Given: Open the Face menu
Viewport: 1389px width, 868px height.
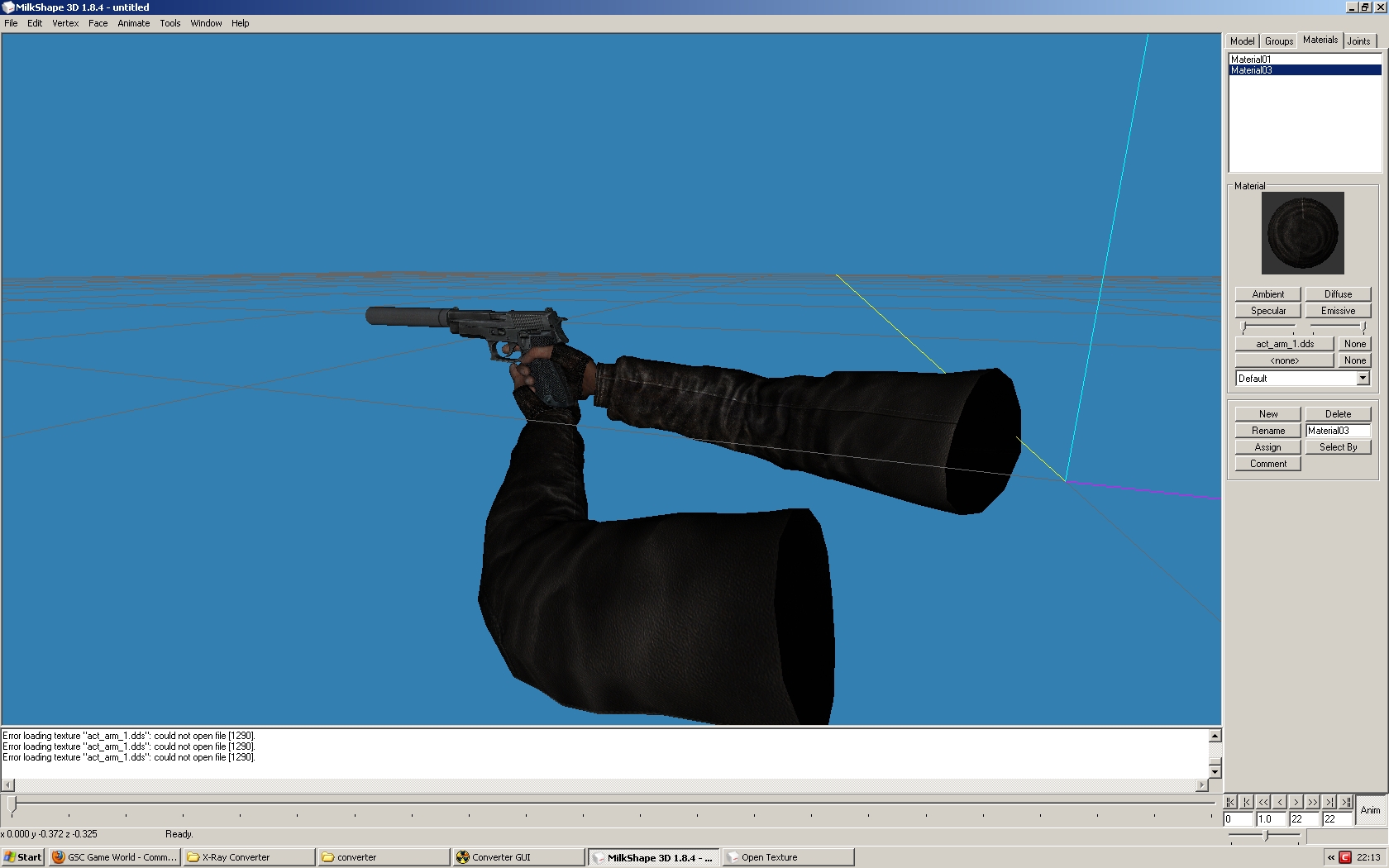Looking at the screenshot, I should pyautogui.click(x=98, y=23).
